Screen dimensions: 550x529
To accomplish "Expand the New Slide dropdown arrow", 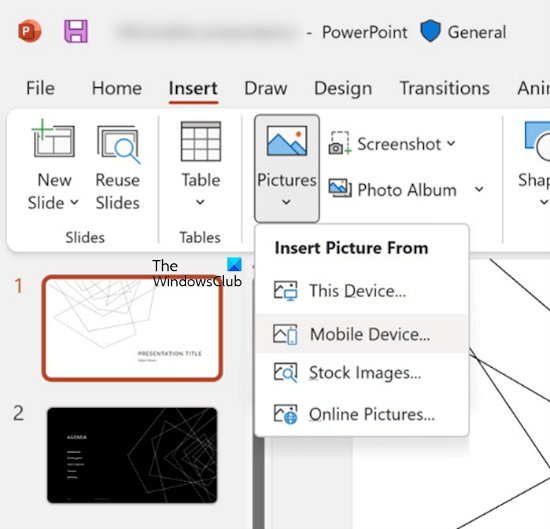I will [74, 202].
